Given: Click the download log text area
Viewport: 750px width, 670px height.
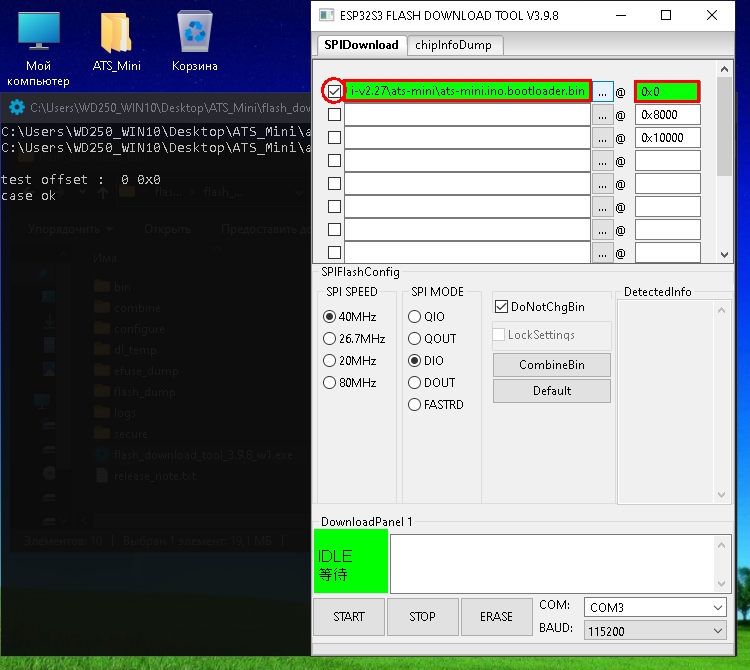Looking at the screenshot, I should coord(552,564).
